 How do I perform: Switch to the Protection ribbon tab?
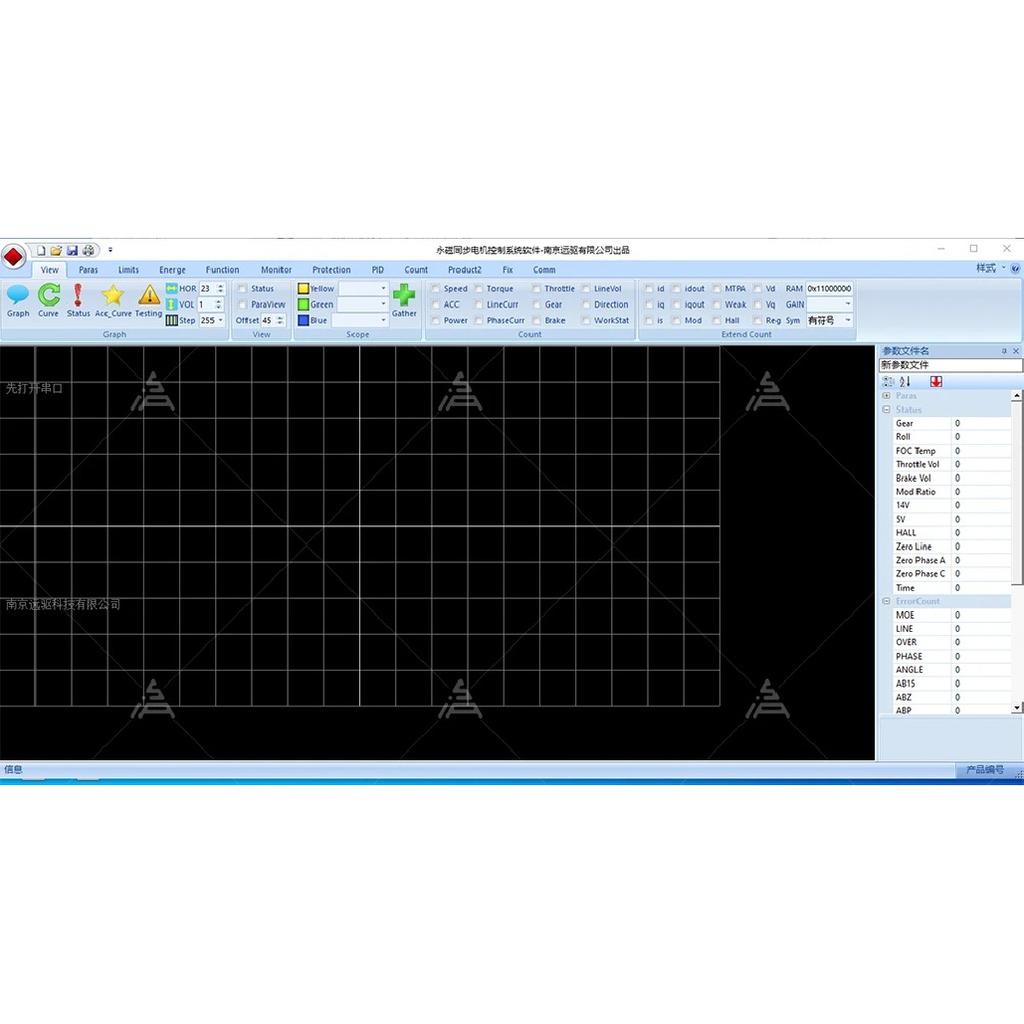pos(331,270)
